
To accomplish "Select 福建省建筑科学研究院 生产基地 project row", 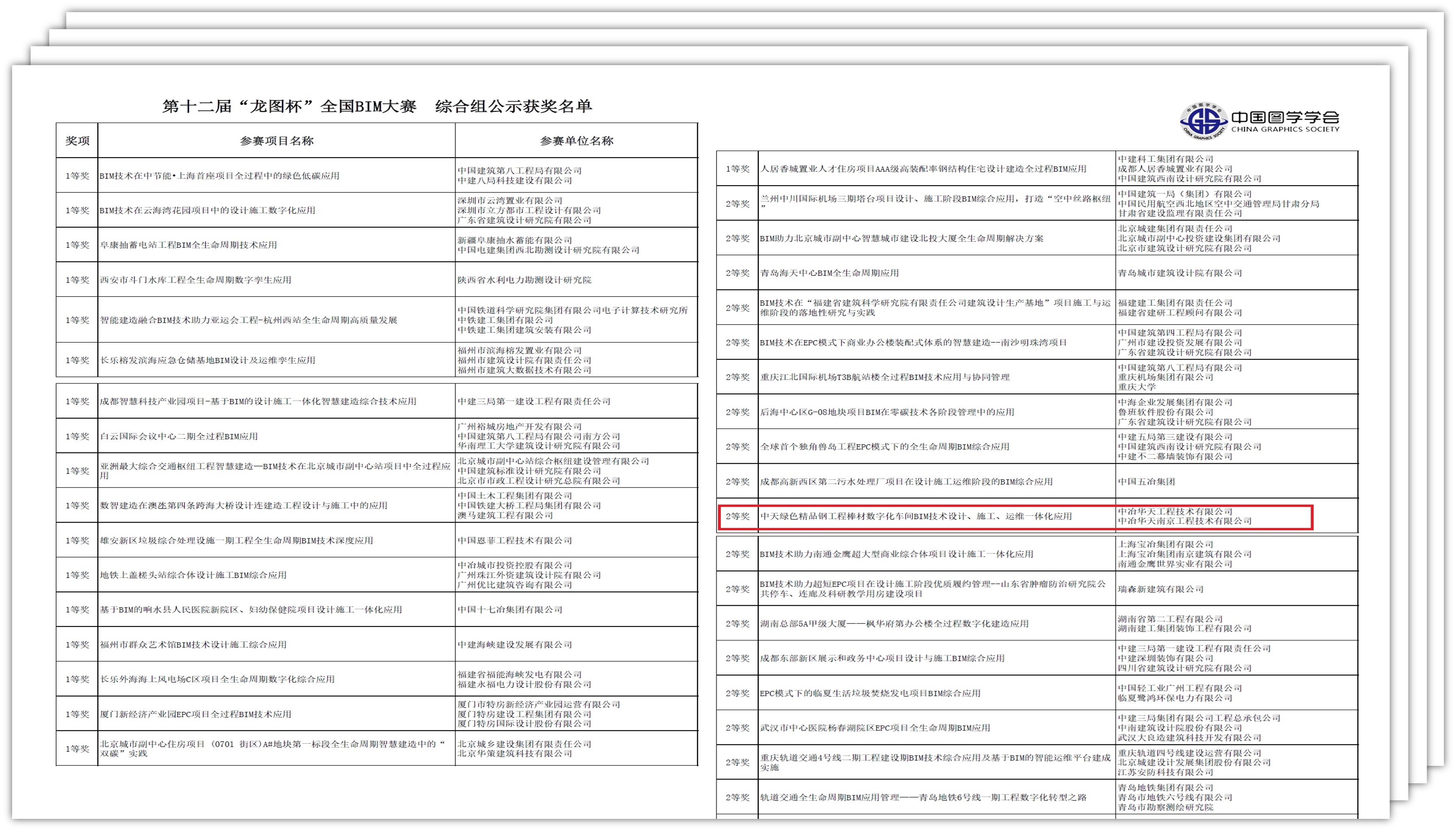I will tap(1037, 308).
